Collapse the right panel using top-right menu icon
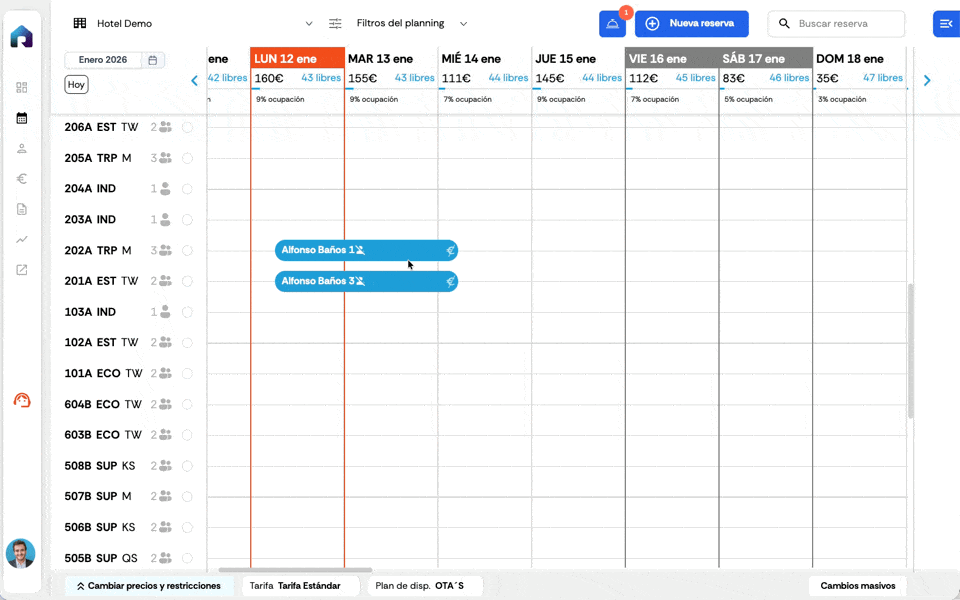 pos(946,24)
